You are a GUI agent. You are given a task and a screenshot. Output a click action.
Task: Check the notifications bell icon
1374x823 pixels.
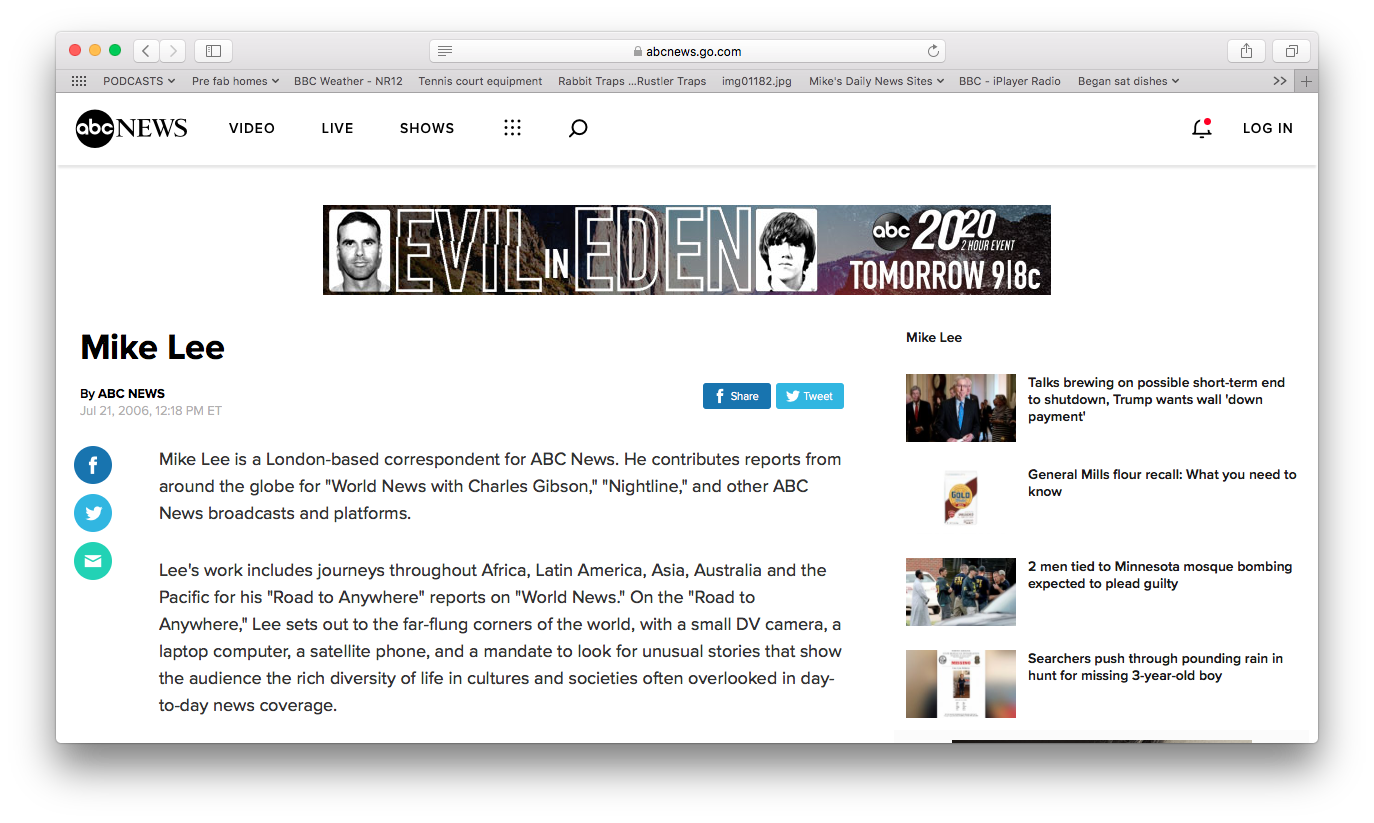coord(1202,128)
